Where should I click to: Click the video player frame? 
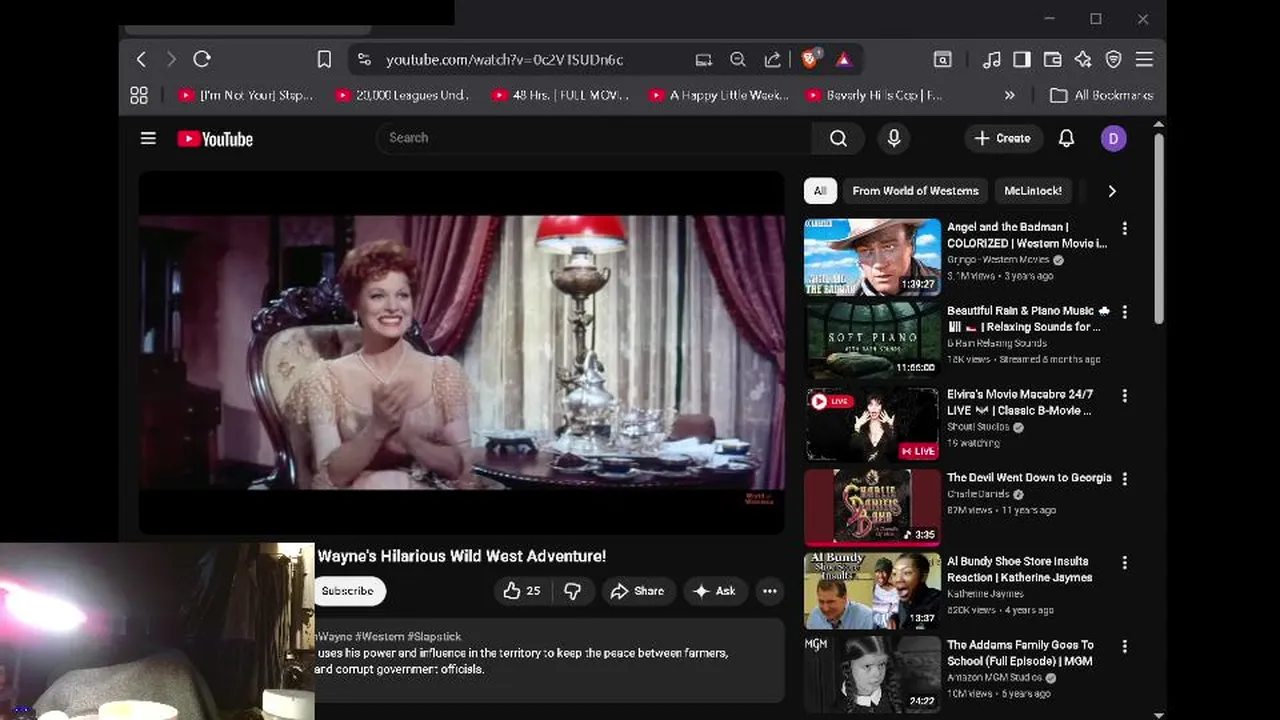click(461, 352)
